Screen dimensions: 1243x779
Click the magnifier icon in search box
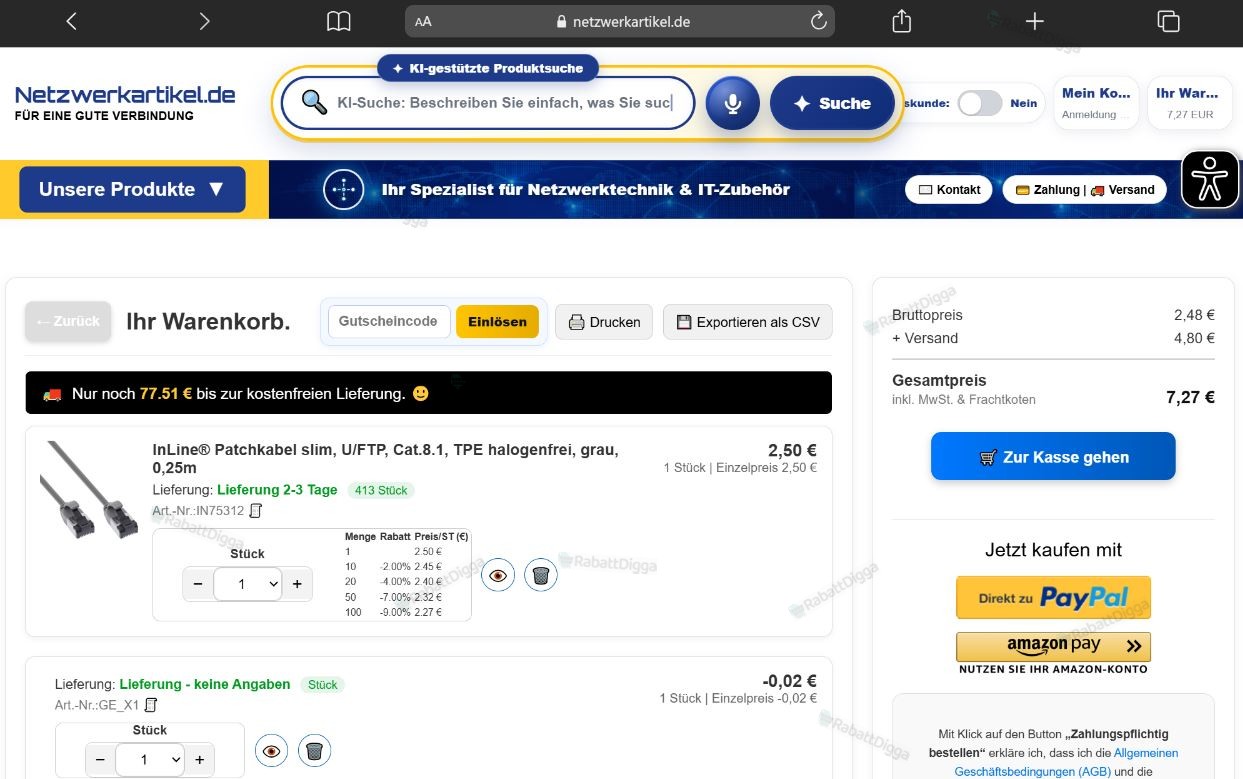point(314,102)
